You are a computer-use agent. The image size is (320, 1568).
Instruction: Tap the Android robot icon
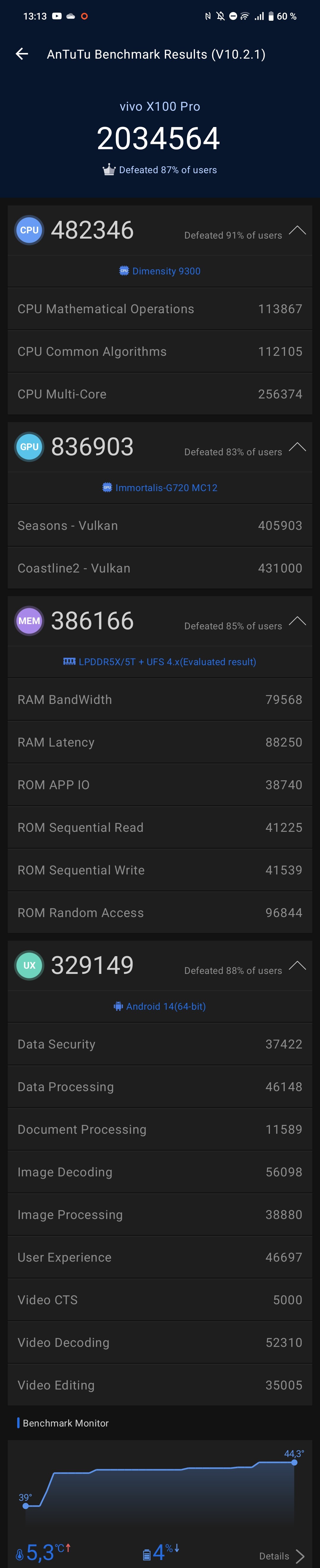(x=118, y=1006)
